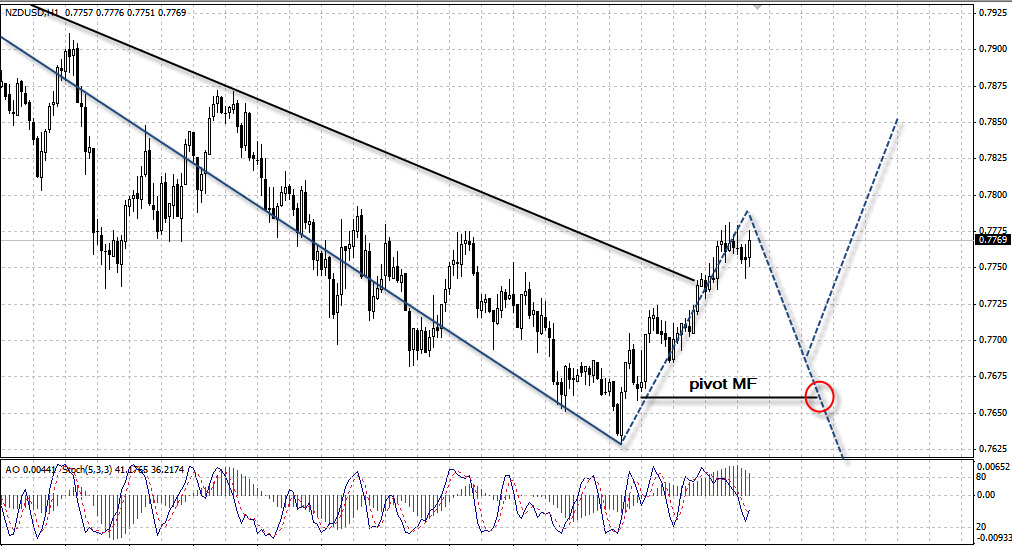Click the indicator scale value 0.00652

tap(992, 467)
